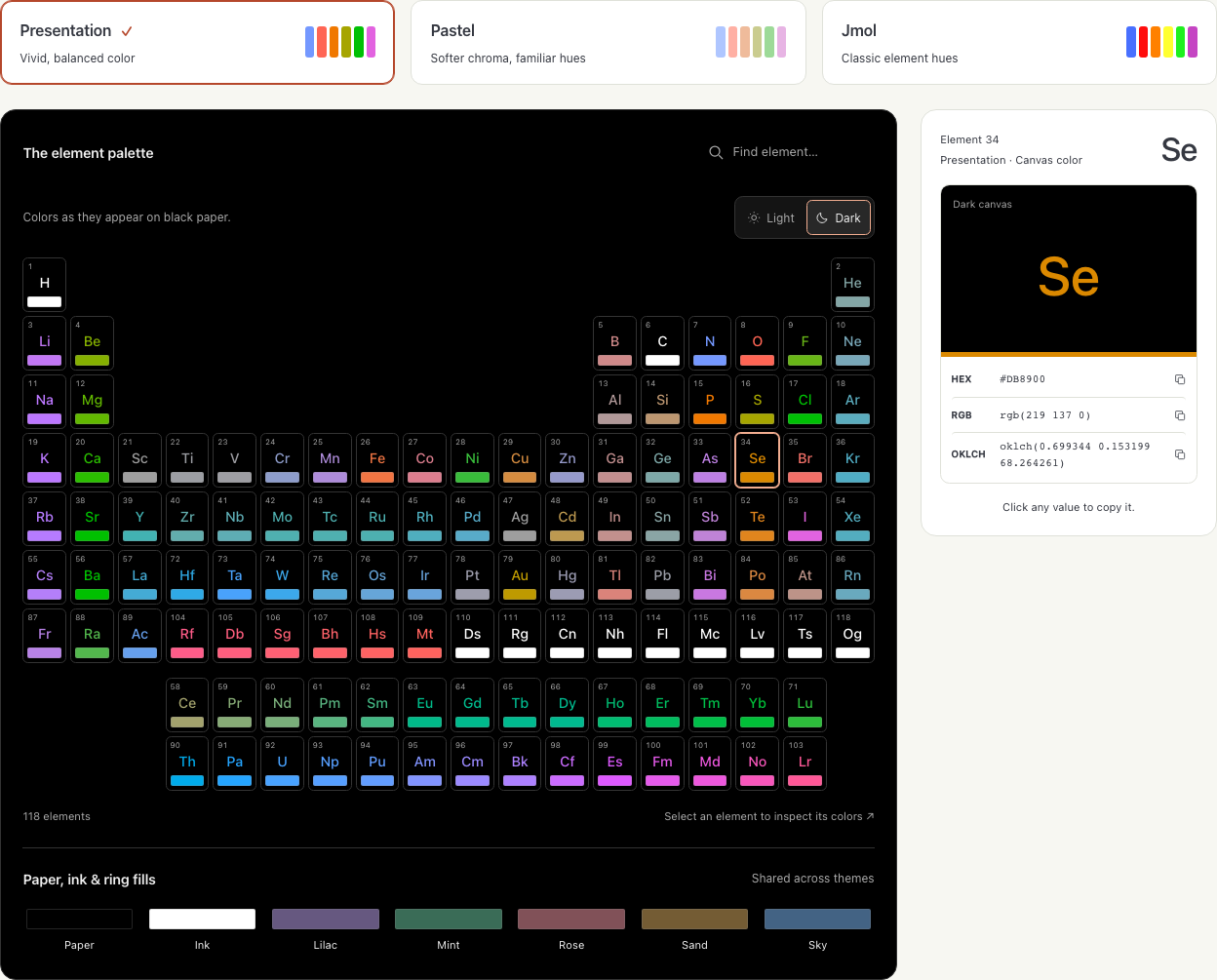Copy the OKLCH value icon
1217x980 pixels.
(1179, 454)
